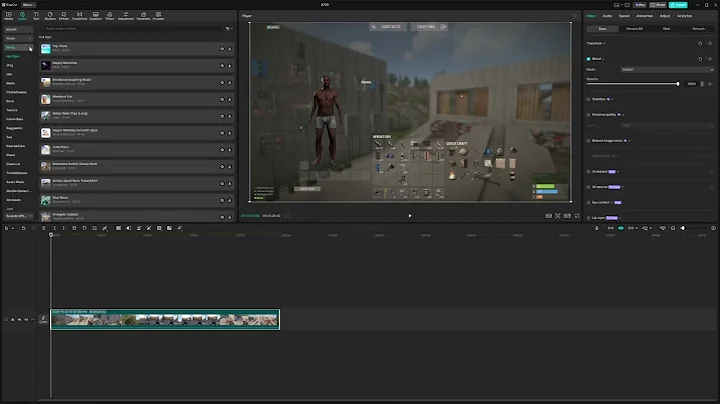Open the Captions panel icon
720x404 pixels.
[x=96, y=16]
